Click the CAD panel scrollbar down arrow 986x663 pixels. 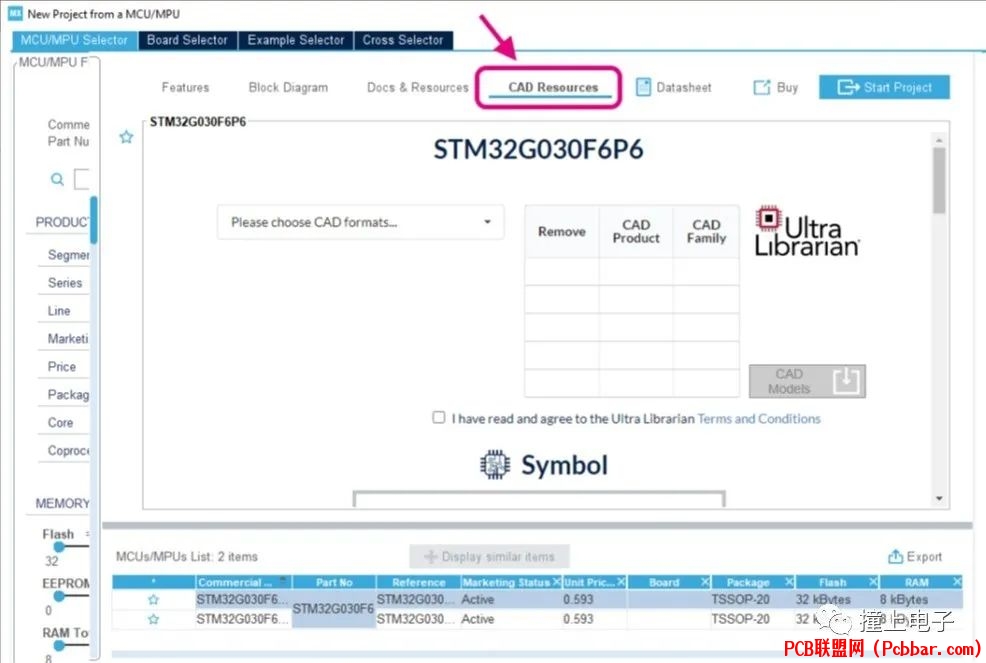pyautogui.click(x=939, y=499)
